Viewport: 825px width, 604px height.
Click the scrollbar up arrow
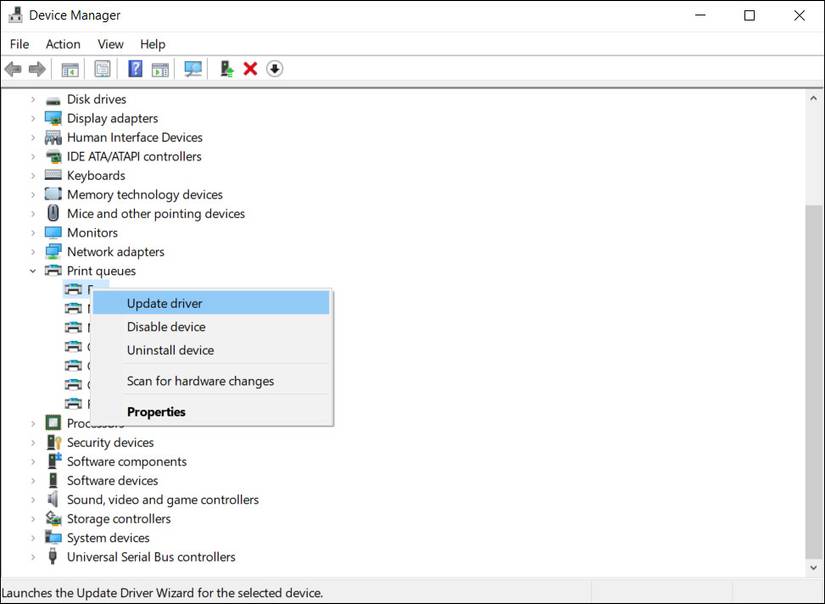coord(813,98)
